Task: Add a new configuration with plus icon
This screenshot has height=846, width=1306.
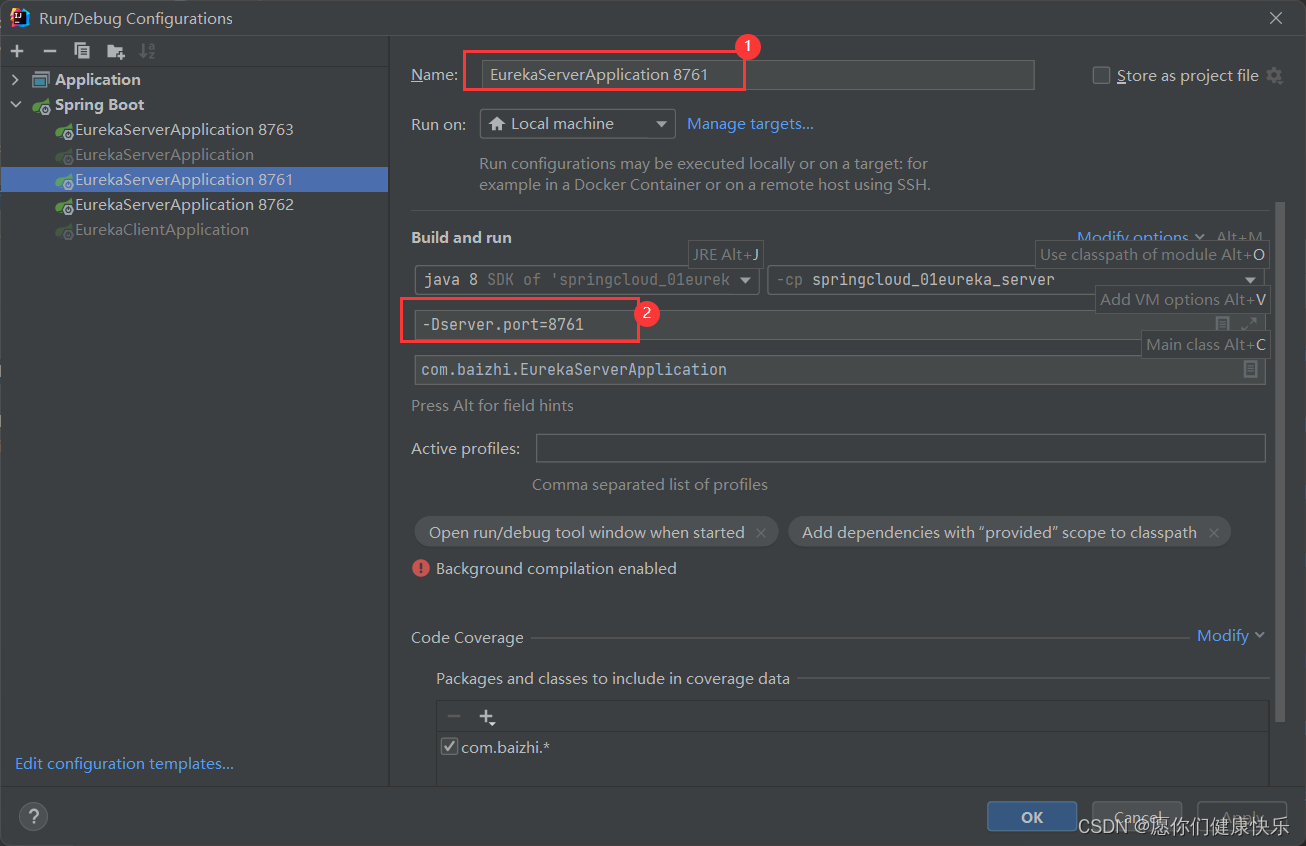Action: tap(17, 51)
